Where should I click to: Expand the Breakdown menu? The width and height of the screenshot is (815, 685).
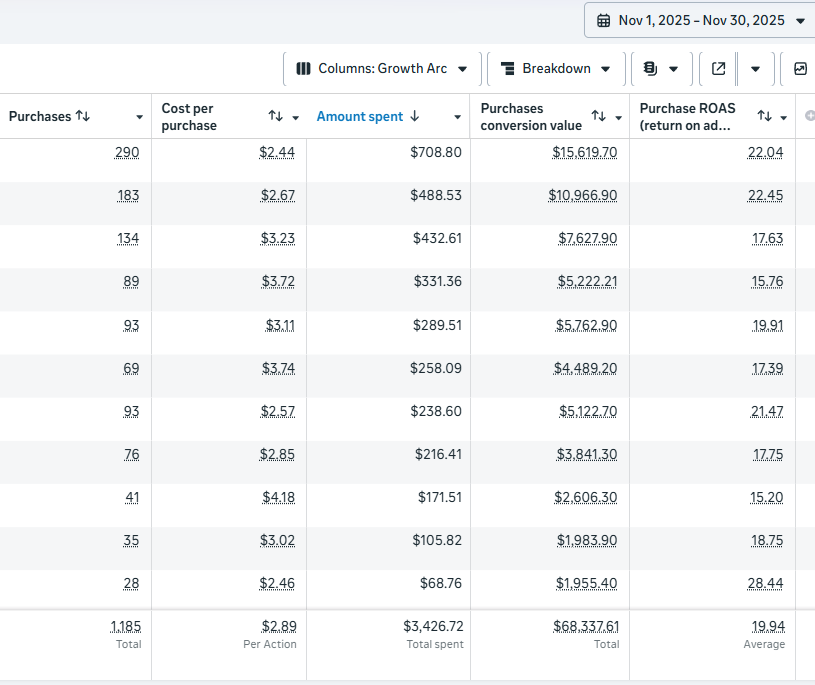pyautogui.click(x=557, y=69)
